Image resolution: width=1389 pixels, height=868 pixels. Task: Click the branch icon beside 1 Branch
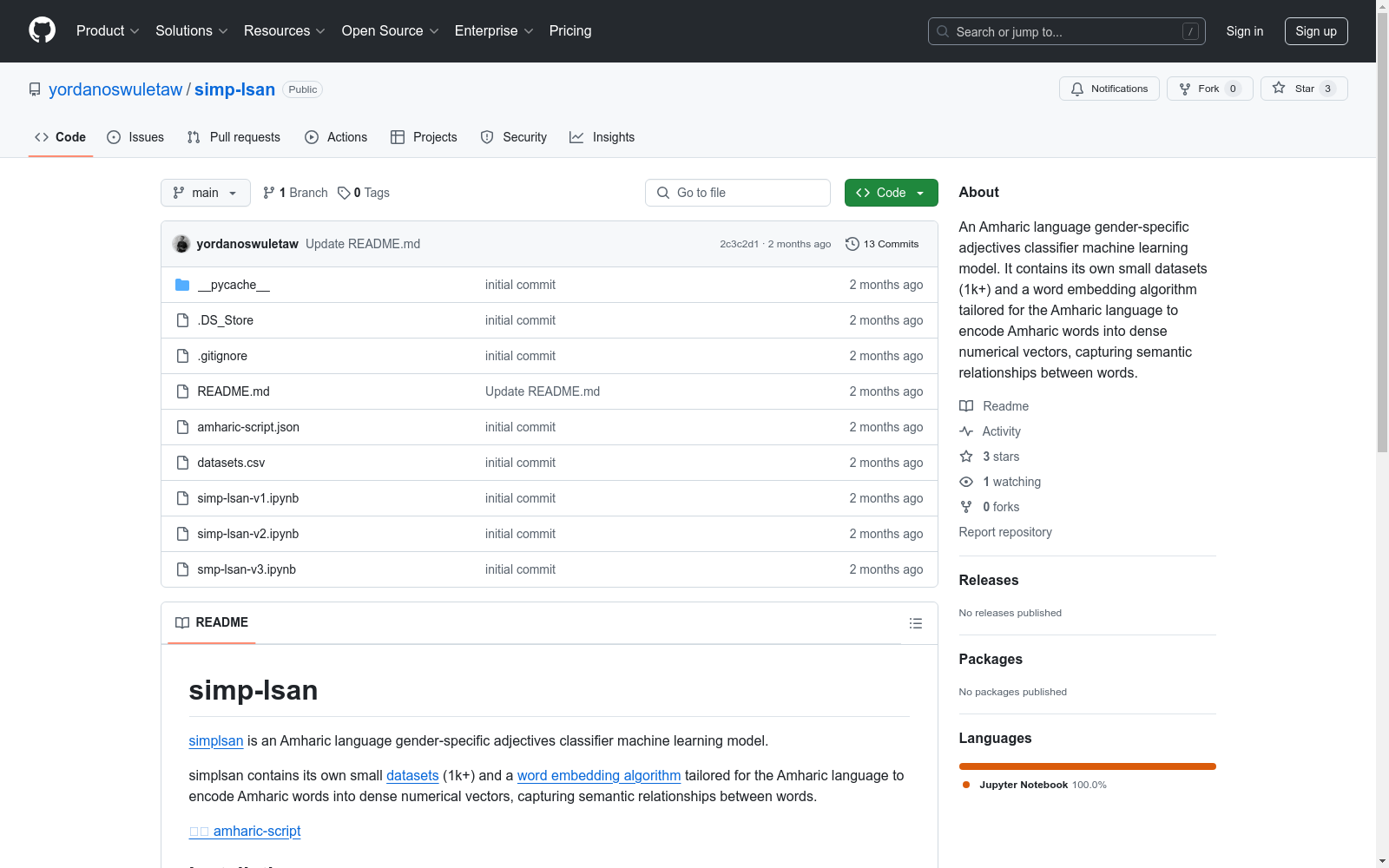[x=269, y=193]
